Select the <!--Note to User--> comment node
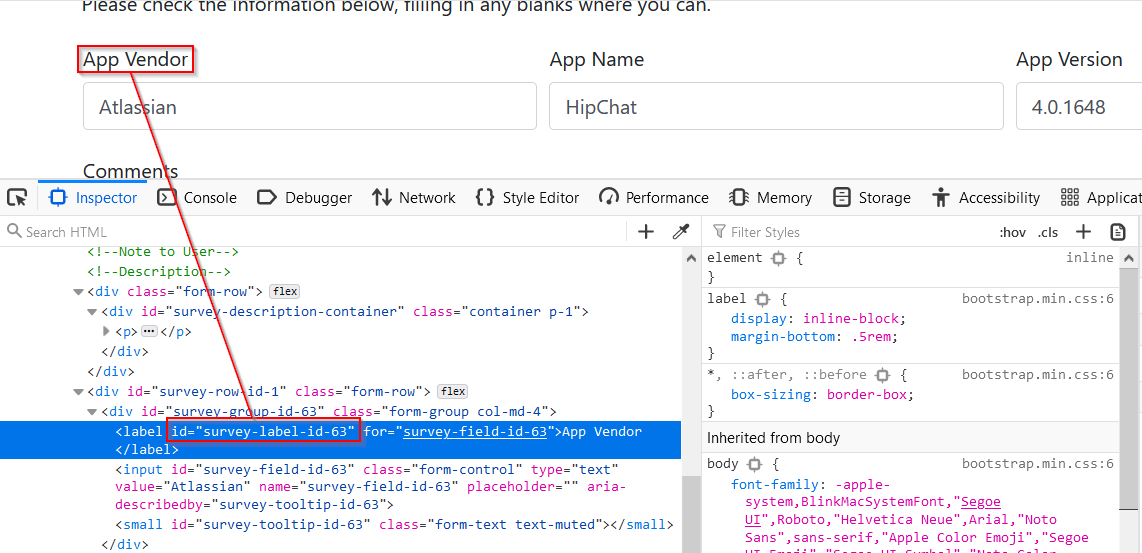 (x=163, y=251)
